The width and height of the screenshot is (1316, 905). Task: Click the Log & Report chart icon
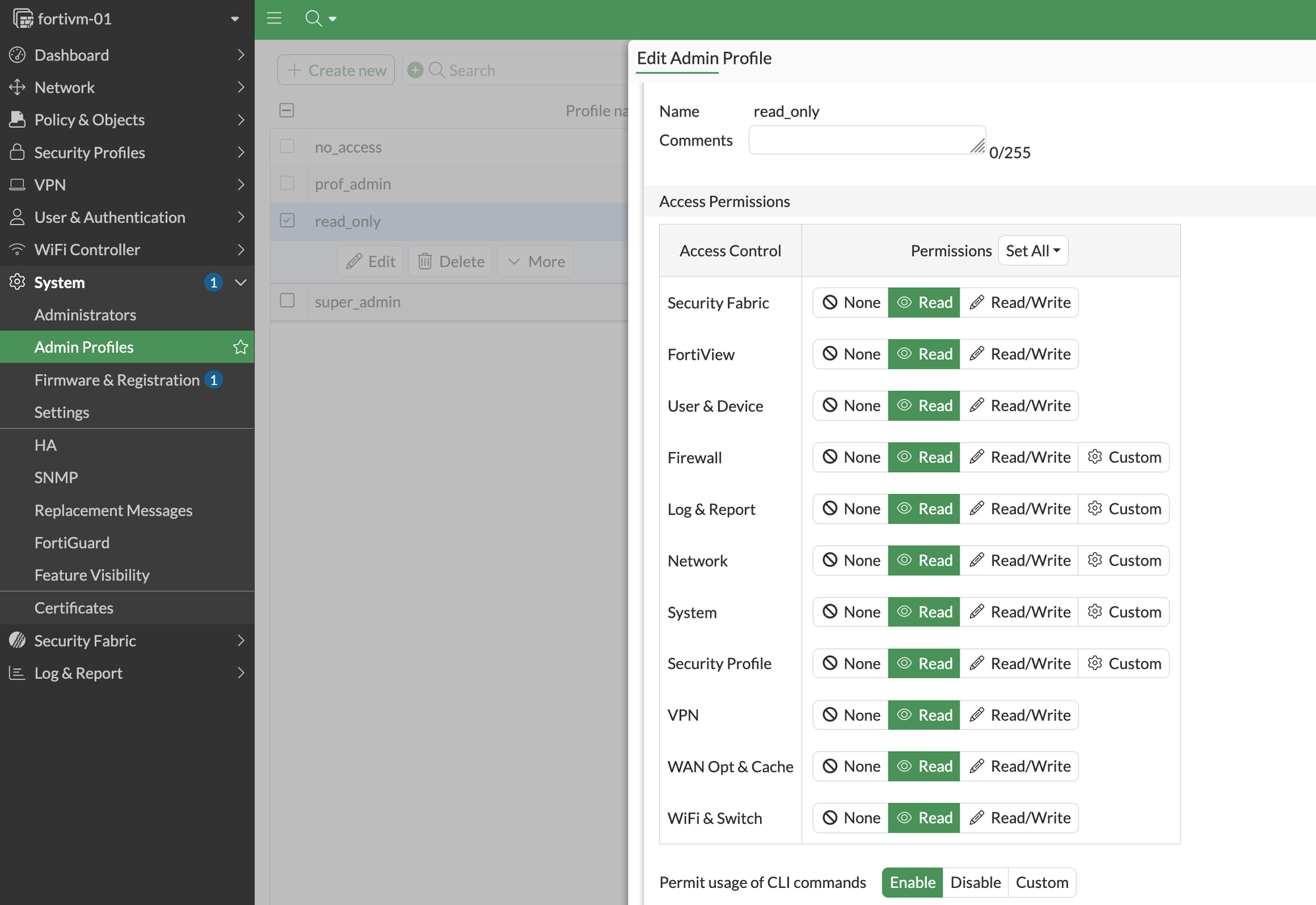[17, 673]
